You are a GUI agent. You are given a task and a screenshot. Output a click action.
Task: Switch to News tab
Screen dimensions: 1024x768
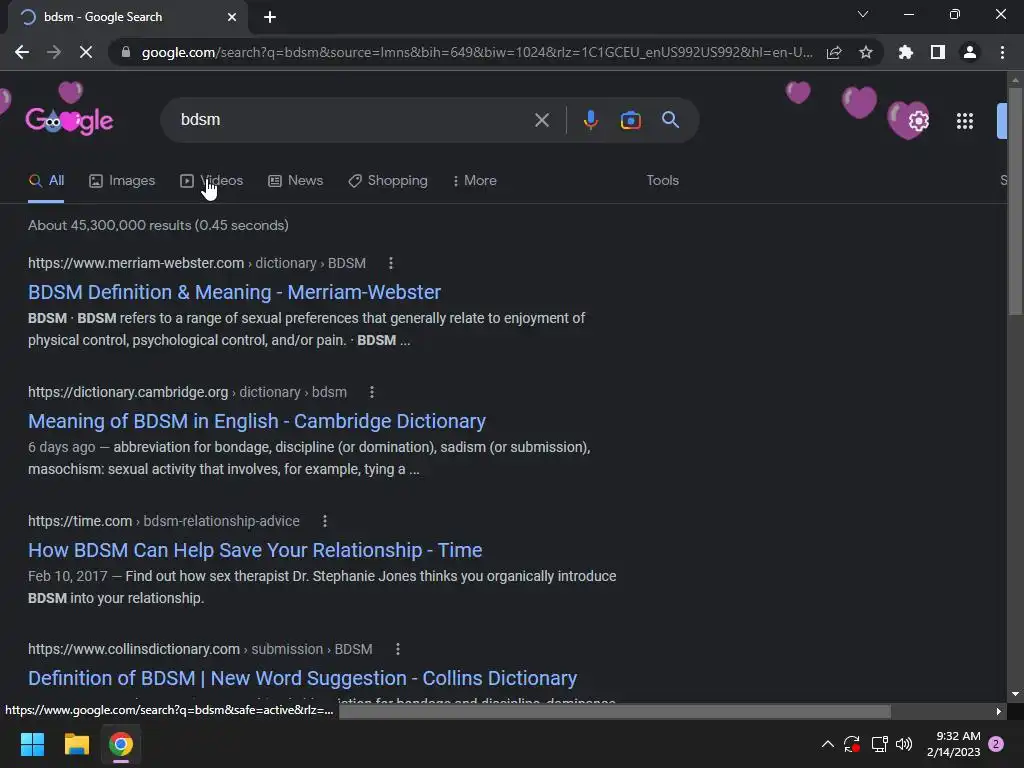click(295, 181)
